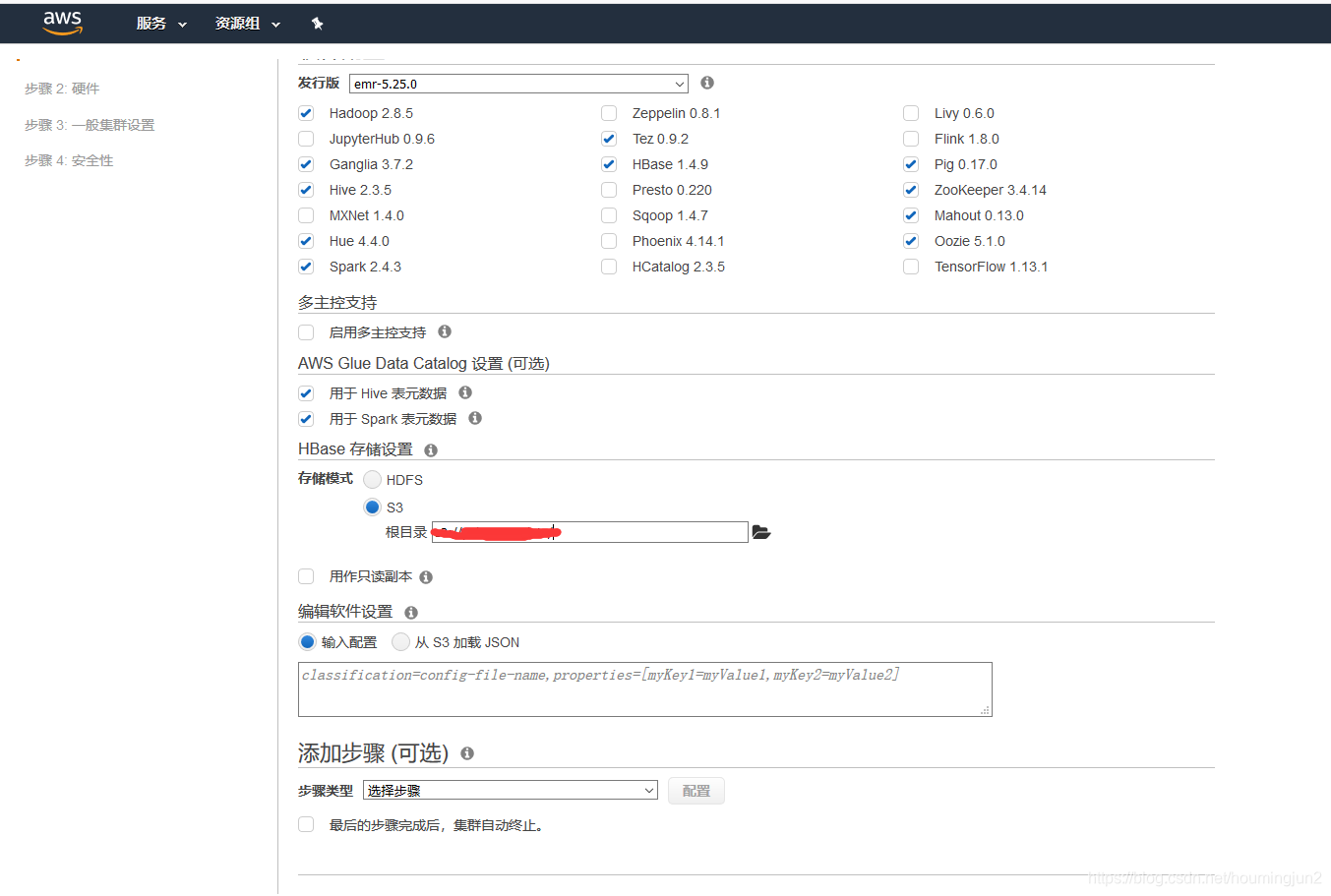1331x896 pixels.
Task: Enable 启用多主控支持 checkbox
Action: (306, 332)
